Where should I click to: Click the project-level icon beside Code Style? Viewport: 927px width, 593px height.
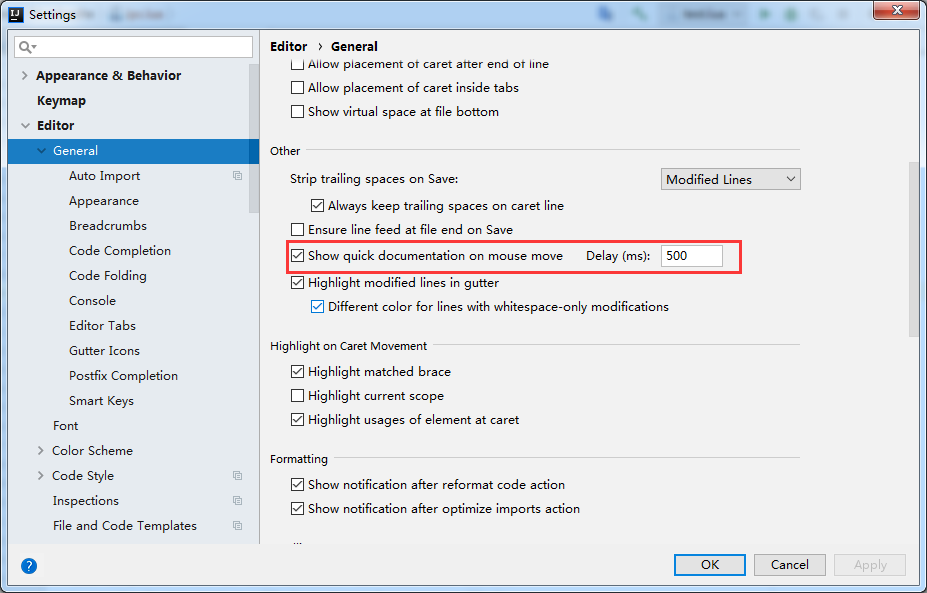[x=237, y=476]
